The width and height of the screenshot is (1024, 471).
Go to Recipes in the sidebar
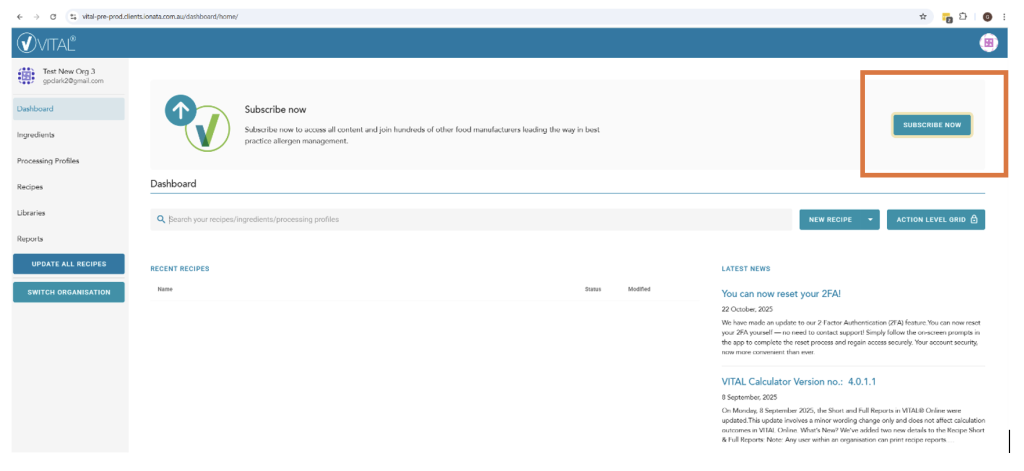click(x=30, y=187)
